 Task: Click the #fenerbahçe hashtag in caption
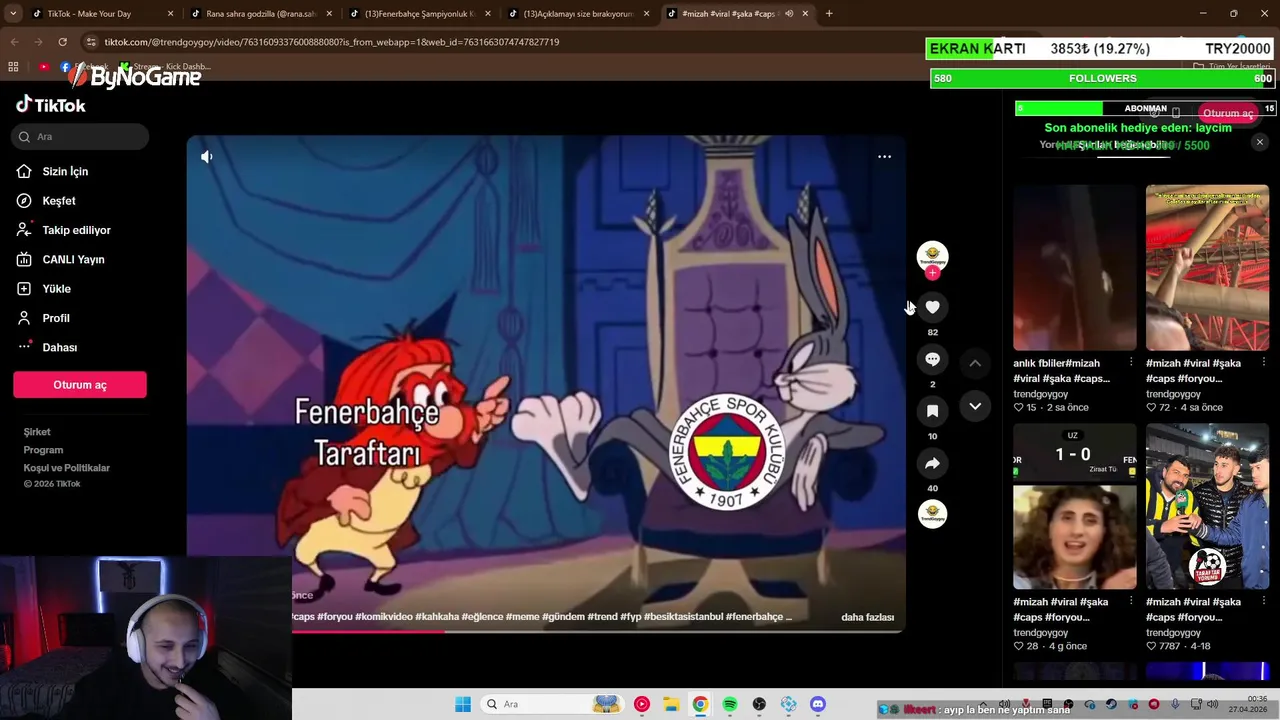pos(755,617)
